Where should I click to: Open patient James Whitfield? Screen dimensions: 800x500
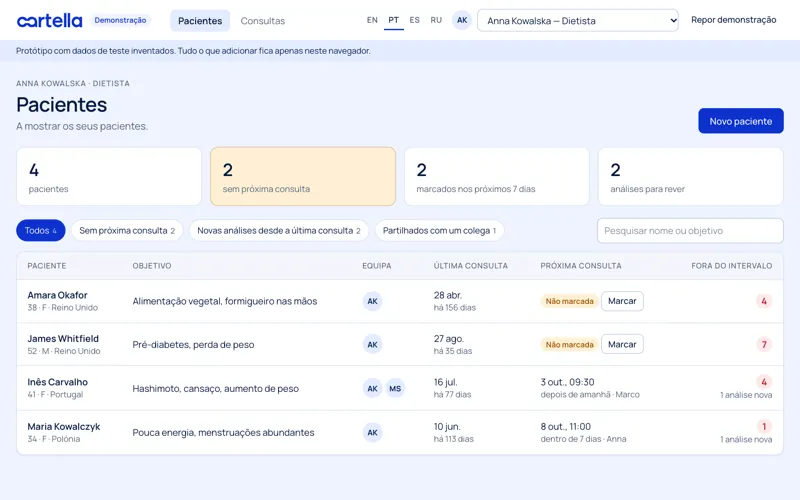[x=63, y=339]
